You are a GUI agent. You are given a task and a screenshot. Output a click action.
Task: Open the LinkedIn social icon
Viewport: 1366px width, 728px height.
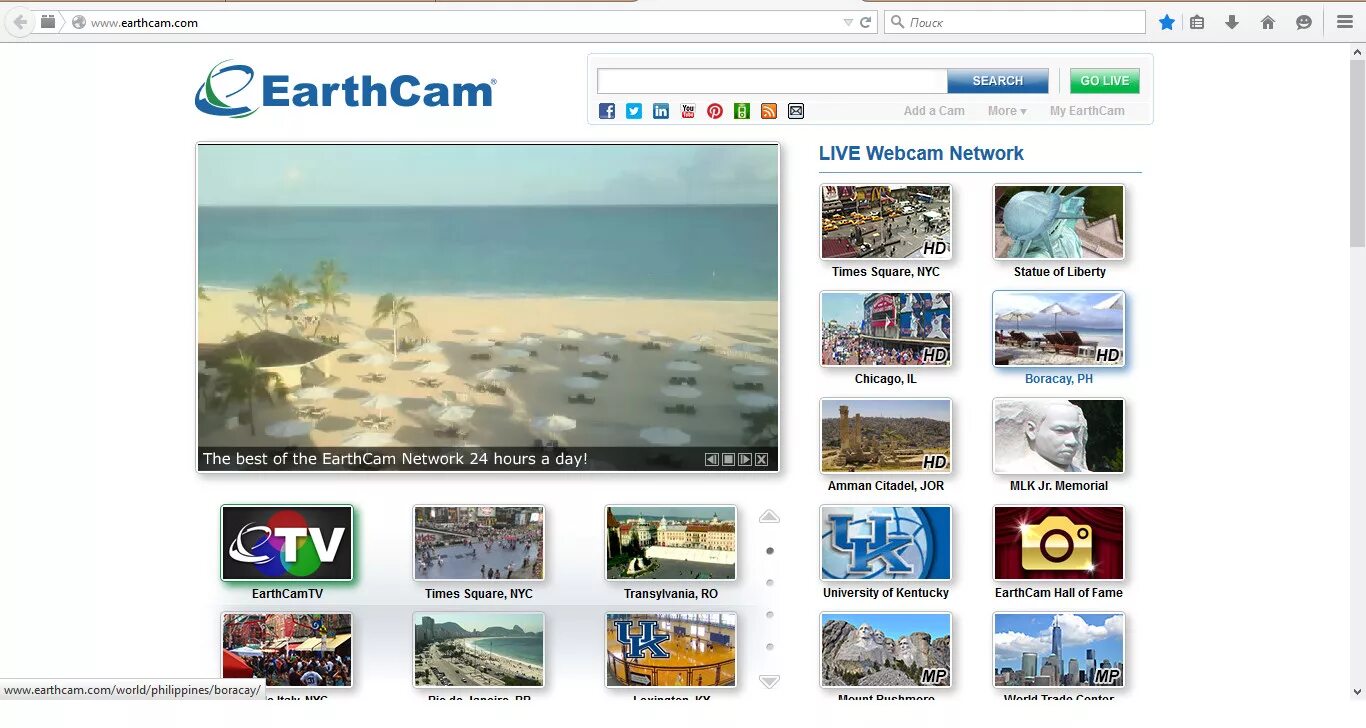(661, 111)
